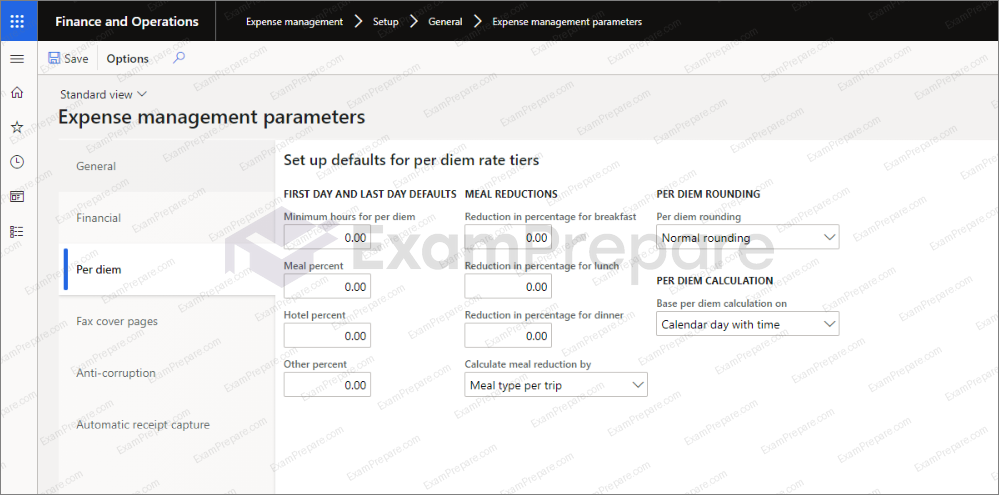Open Modules list icon in sidebar
This screenshot has width=999, height=495.
pos(17,231)
